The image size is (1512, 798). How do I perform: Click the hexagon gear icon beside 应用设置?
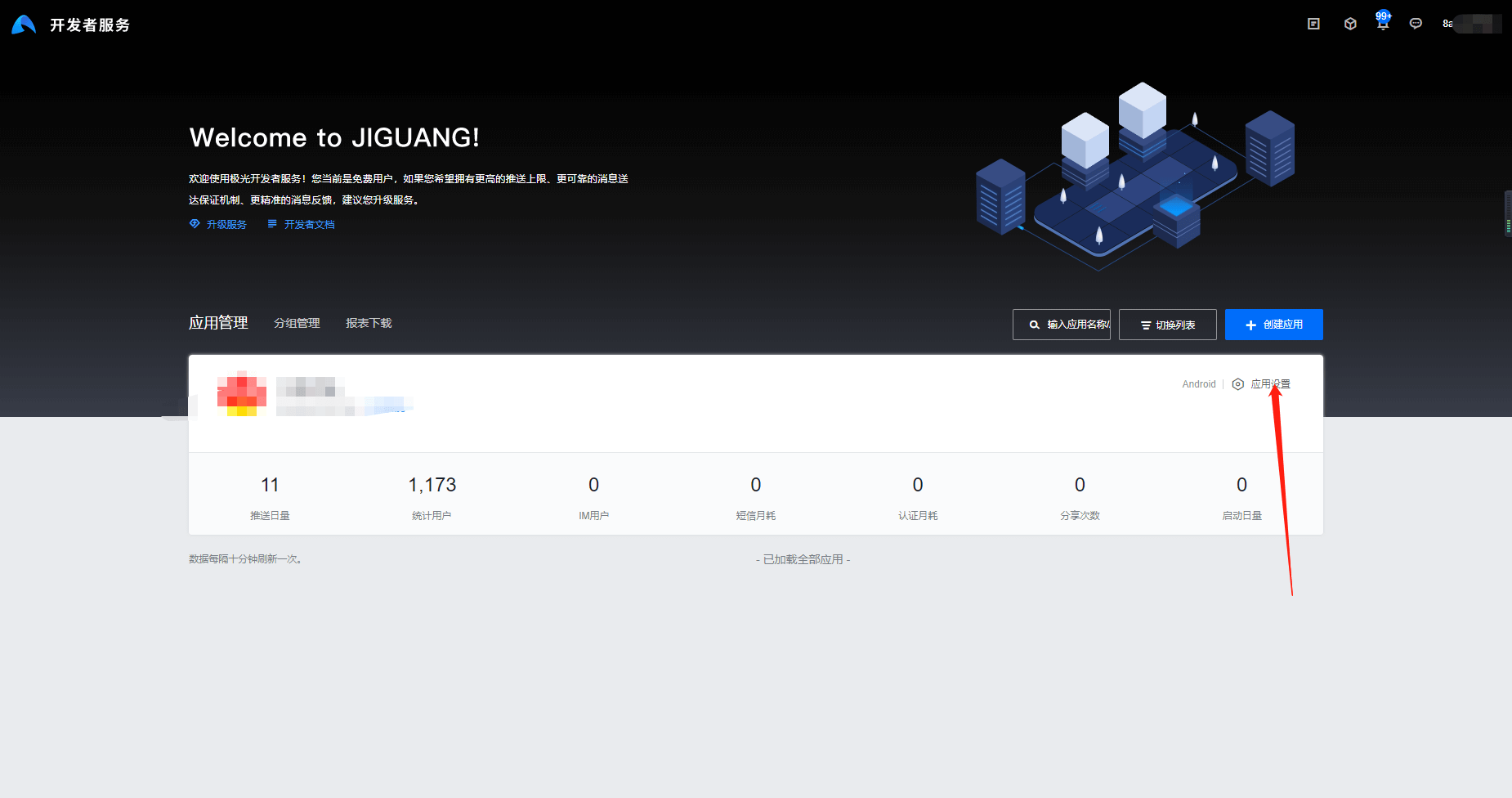coord(1238,384)
